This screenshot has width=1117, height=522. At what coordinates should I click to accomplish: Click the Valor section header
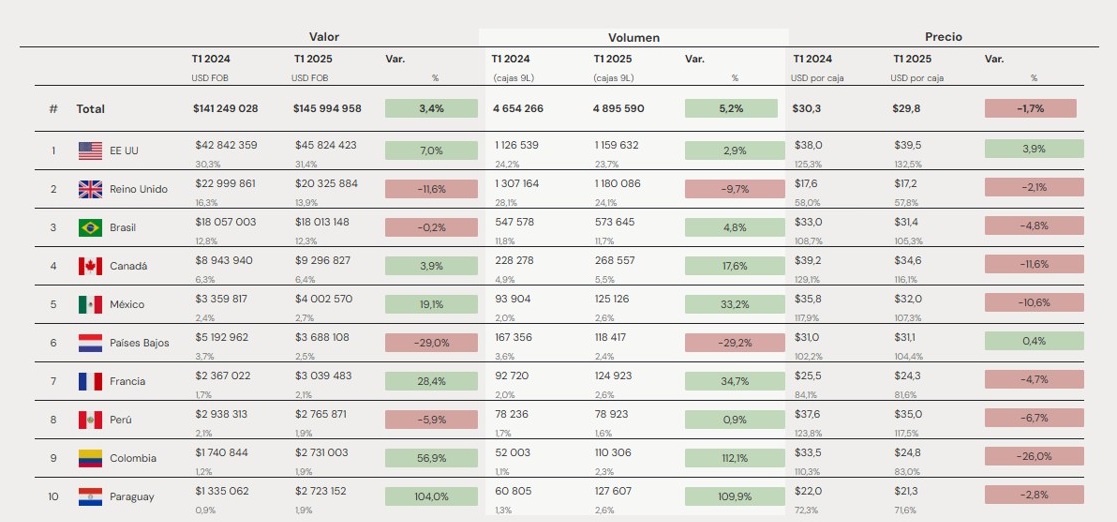324,37
